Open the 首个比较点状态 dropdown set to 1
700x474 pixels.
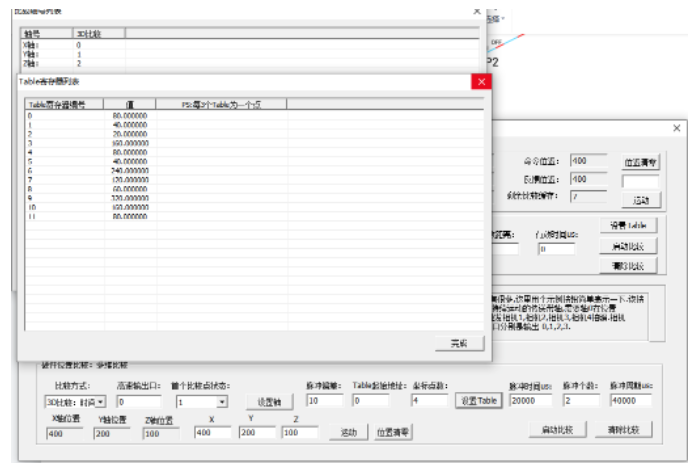click(x=202, y=402)
